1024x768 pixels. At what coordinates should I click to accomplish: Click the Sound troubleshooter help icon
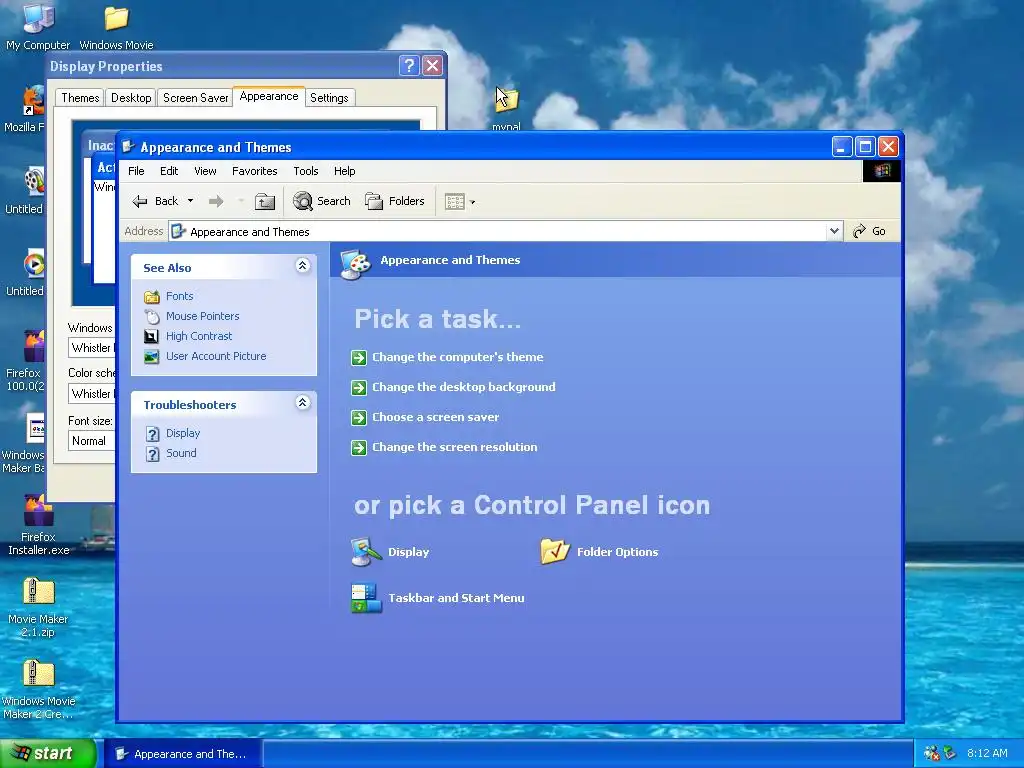pos(152,454)
